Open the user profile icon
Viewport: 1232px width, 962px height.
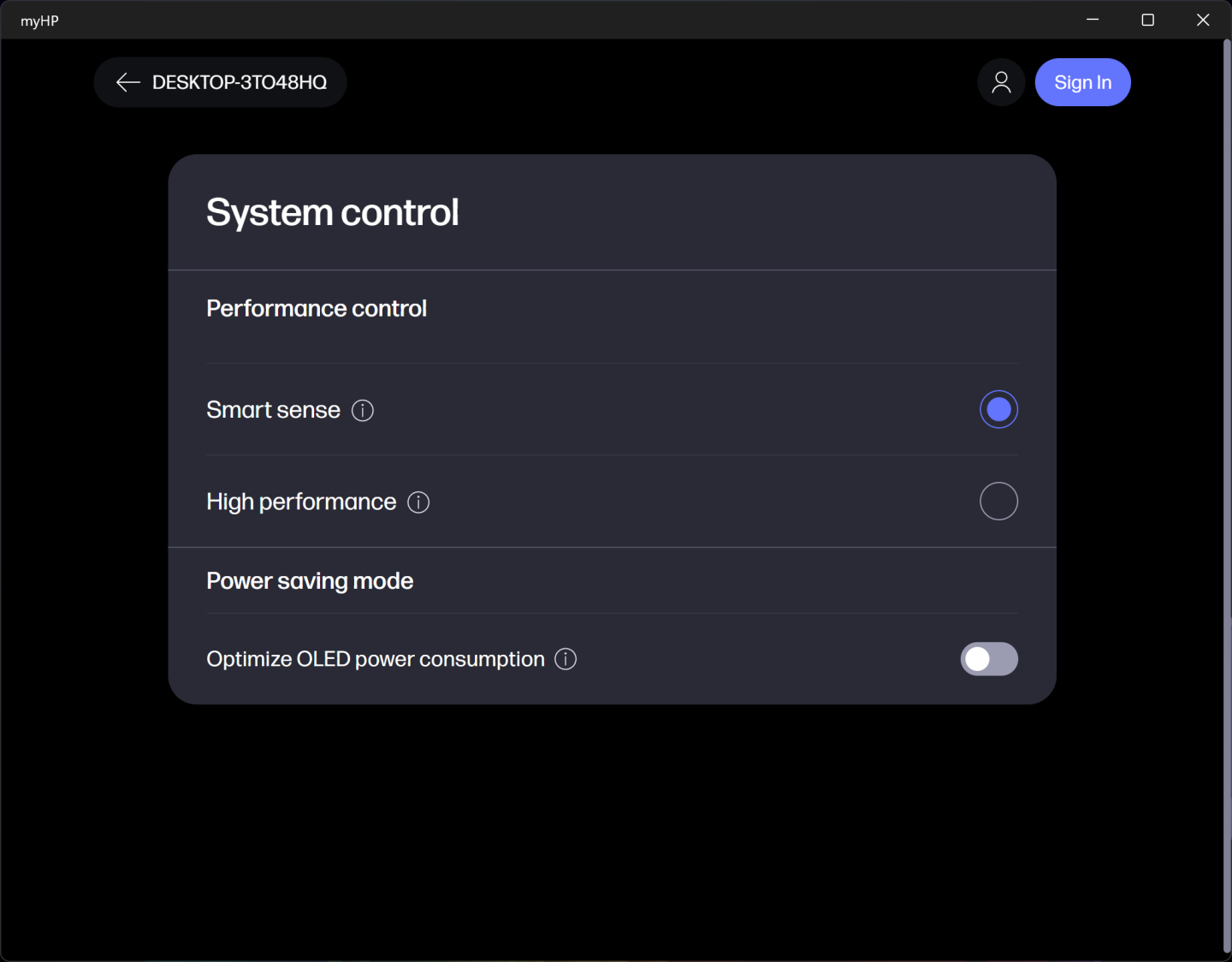click(x=1001, y=82)
